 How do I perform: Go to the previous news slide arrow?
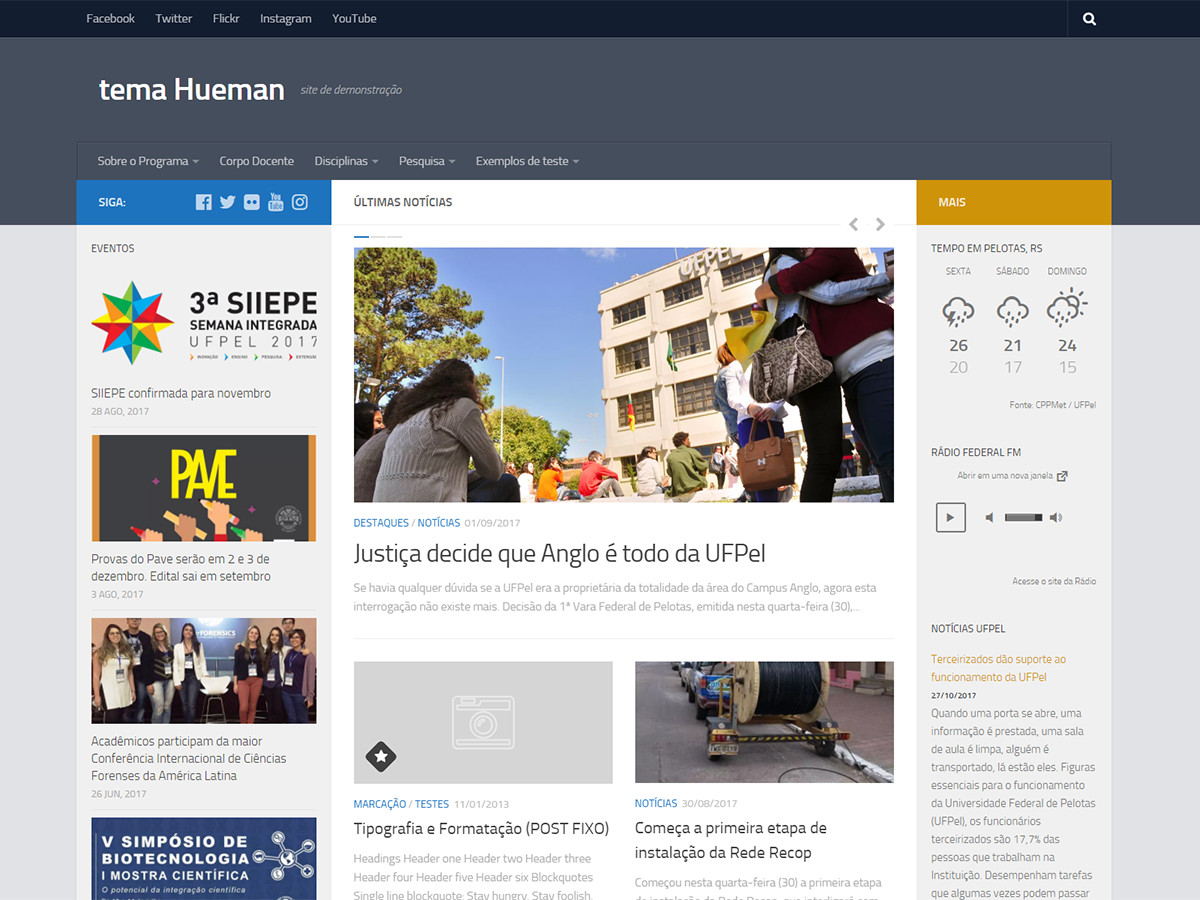(853, 225)
